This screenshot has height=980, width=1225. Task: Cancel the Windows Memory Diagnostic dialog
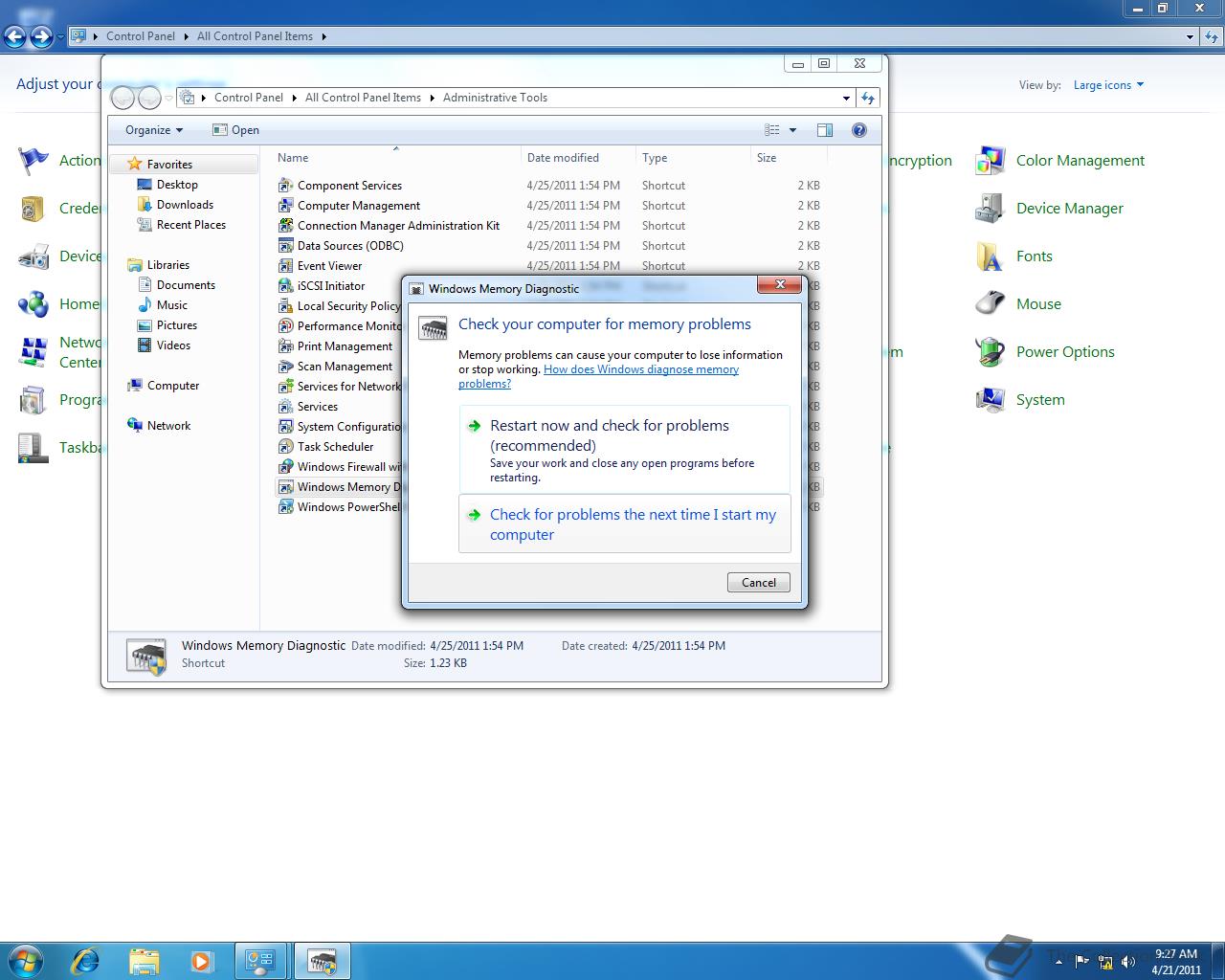click(x=759, y=582)
